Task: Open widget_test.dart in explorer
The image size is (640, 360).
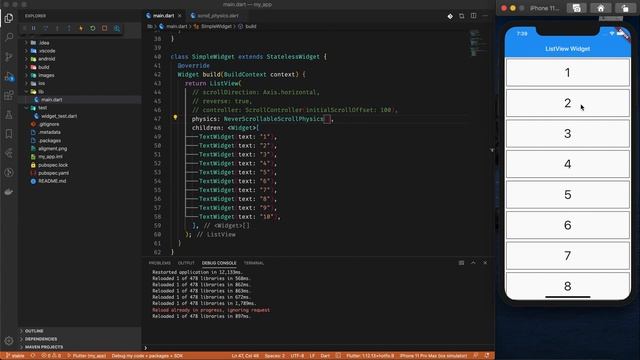Action: (x=59, y=116)
